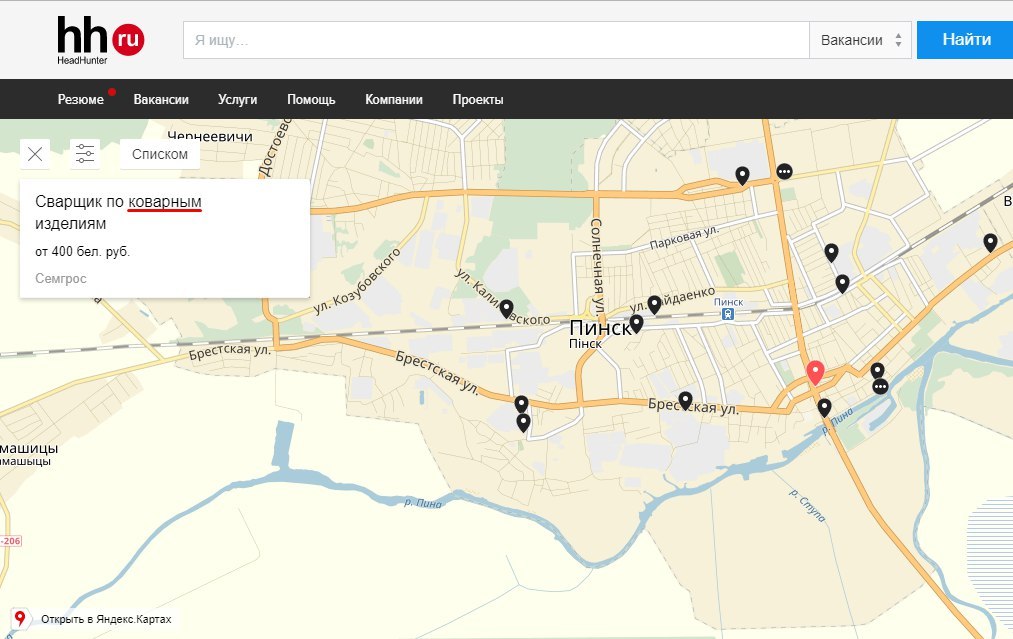Click the red selected vacancy map pin

point(815,372)
